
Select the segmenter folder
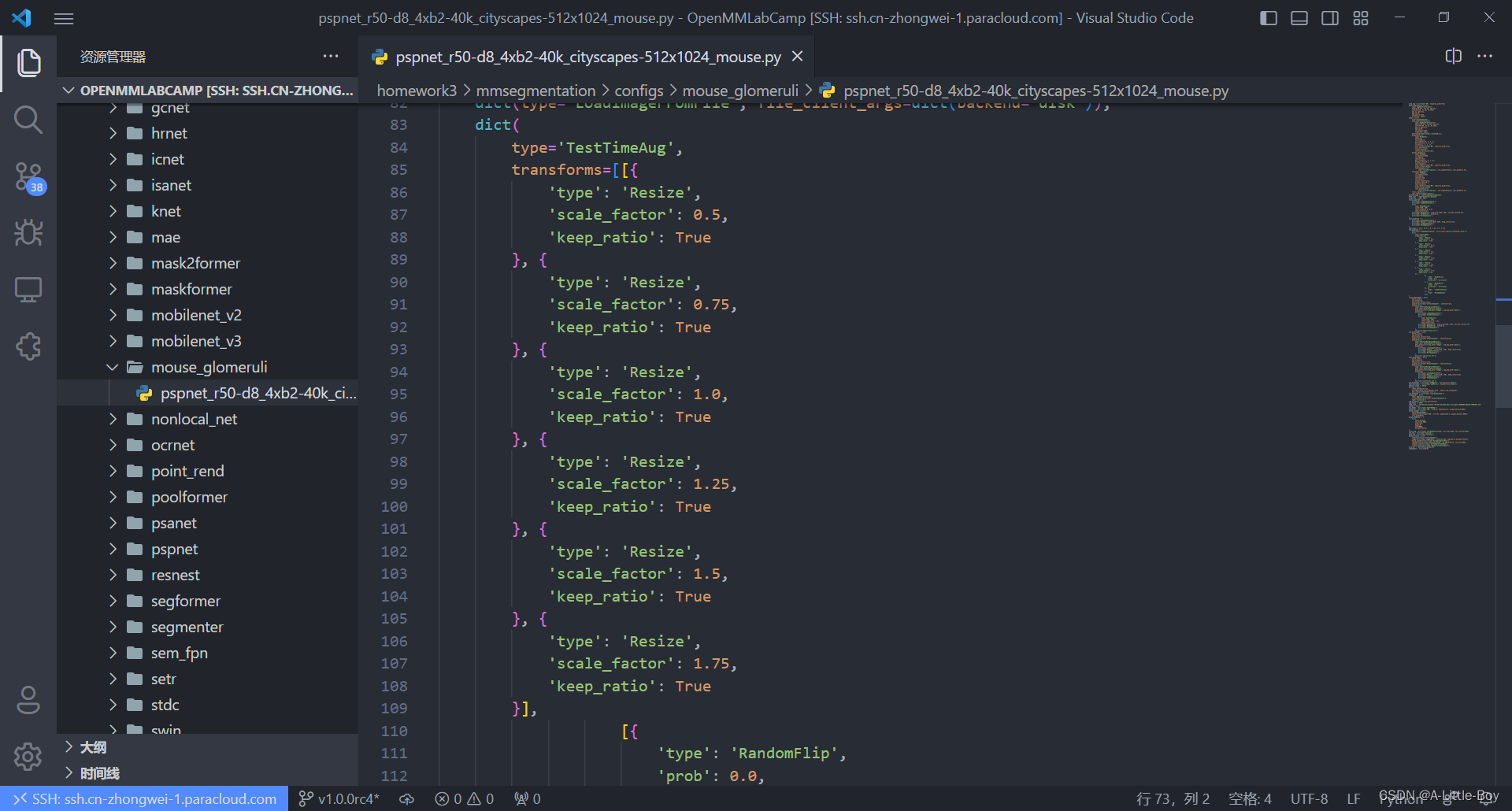click(208, 627)
